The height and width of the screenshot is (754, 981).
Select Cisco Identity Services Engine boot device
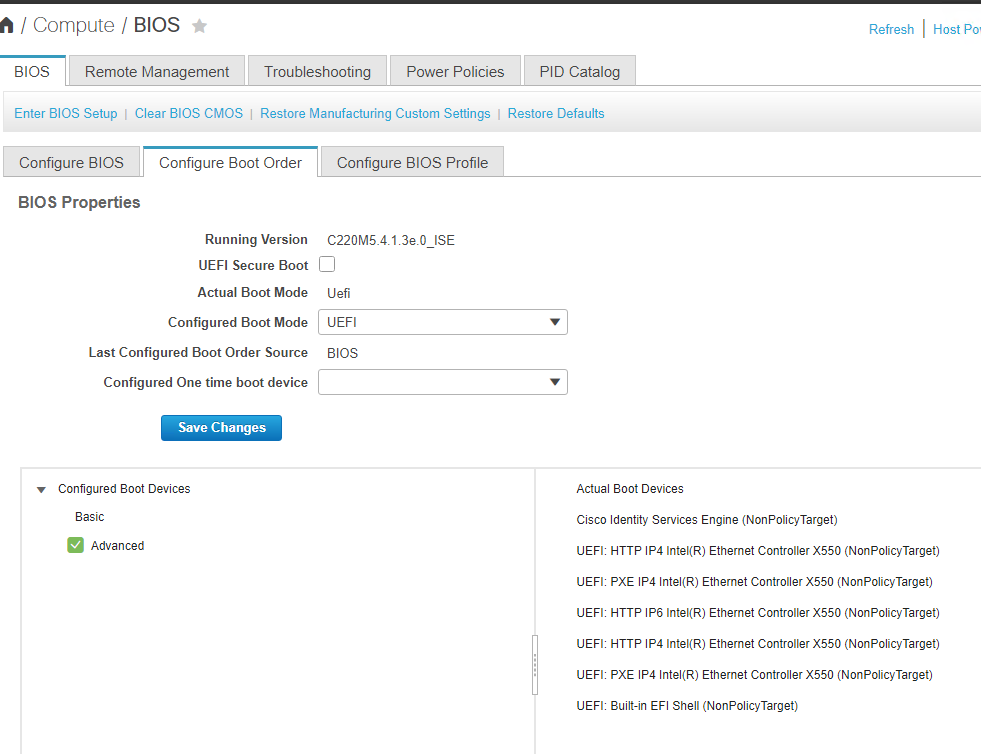pos(706,519)
